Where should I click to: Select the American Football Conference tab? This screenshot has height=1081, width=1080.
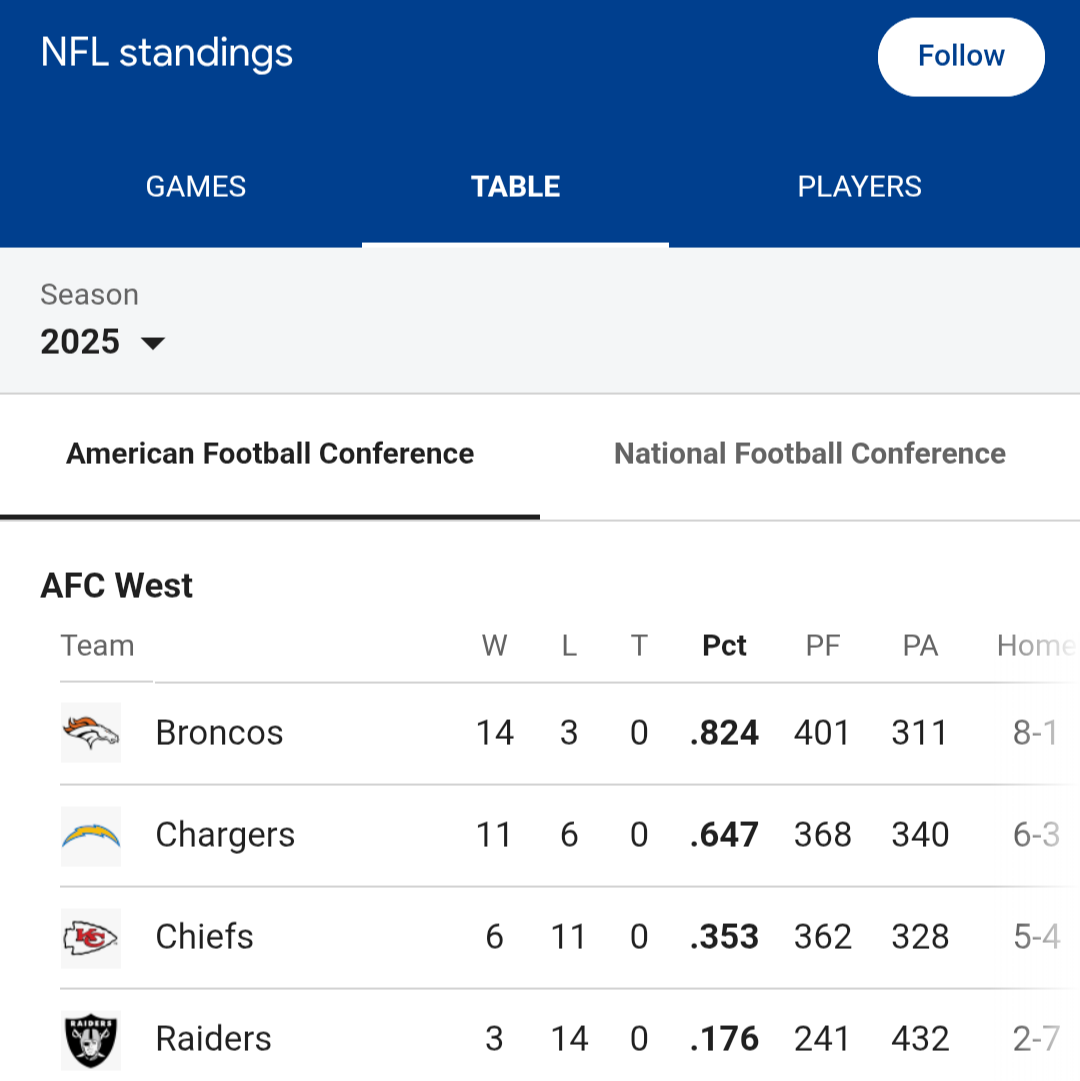click(269, 454)
